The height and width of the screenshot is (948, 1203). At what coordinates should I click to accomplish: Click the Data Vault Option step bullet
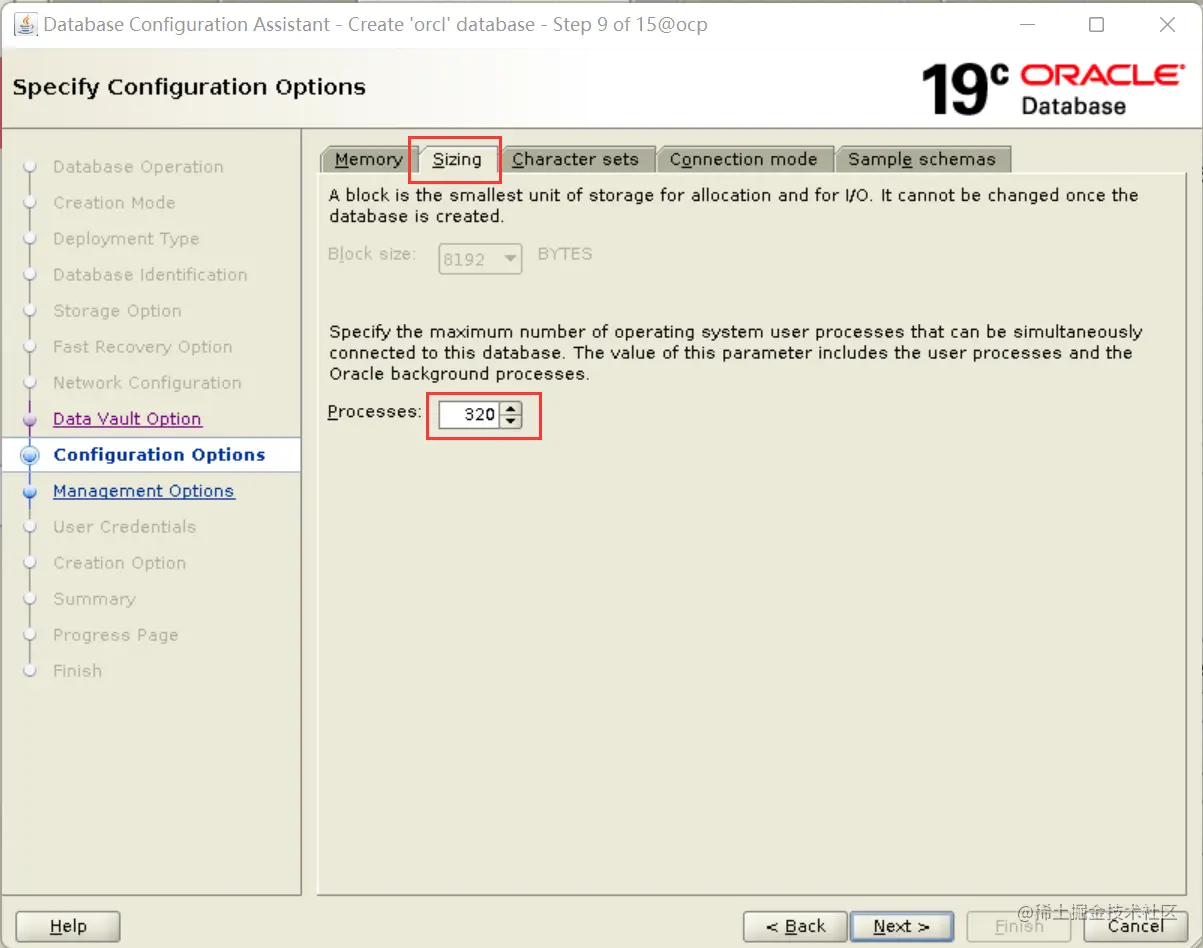[x=30, y=419]
